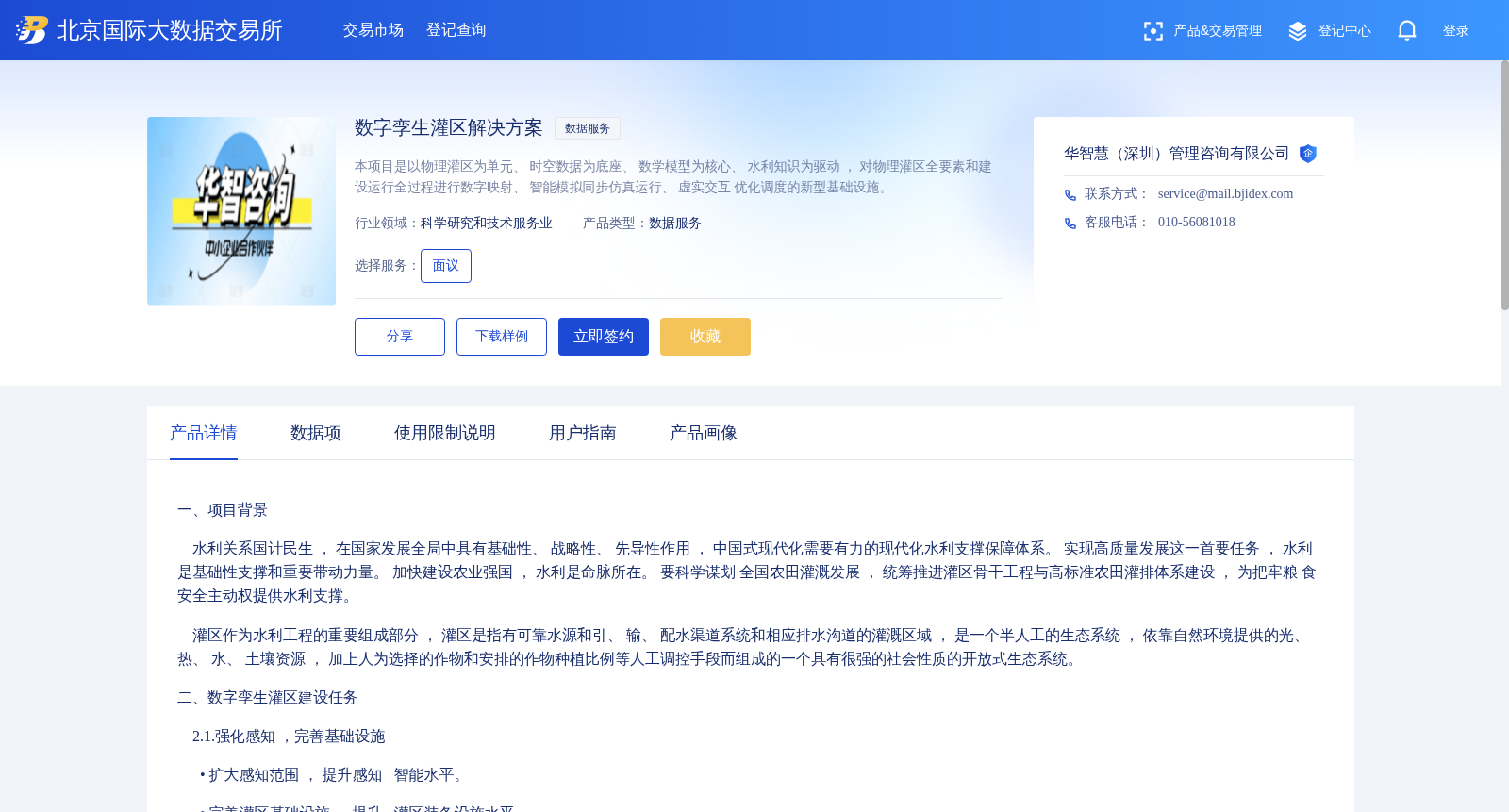The width and height of the screenshot is (1509, 812).
Task: Go to 登记中心
Action: (x=1344, y=31)
